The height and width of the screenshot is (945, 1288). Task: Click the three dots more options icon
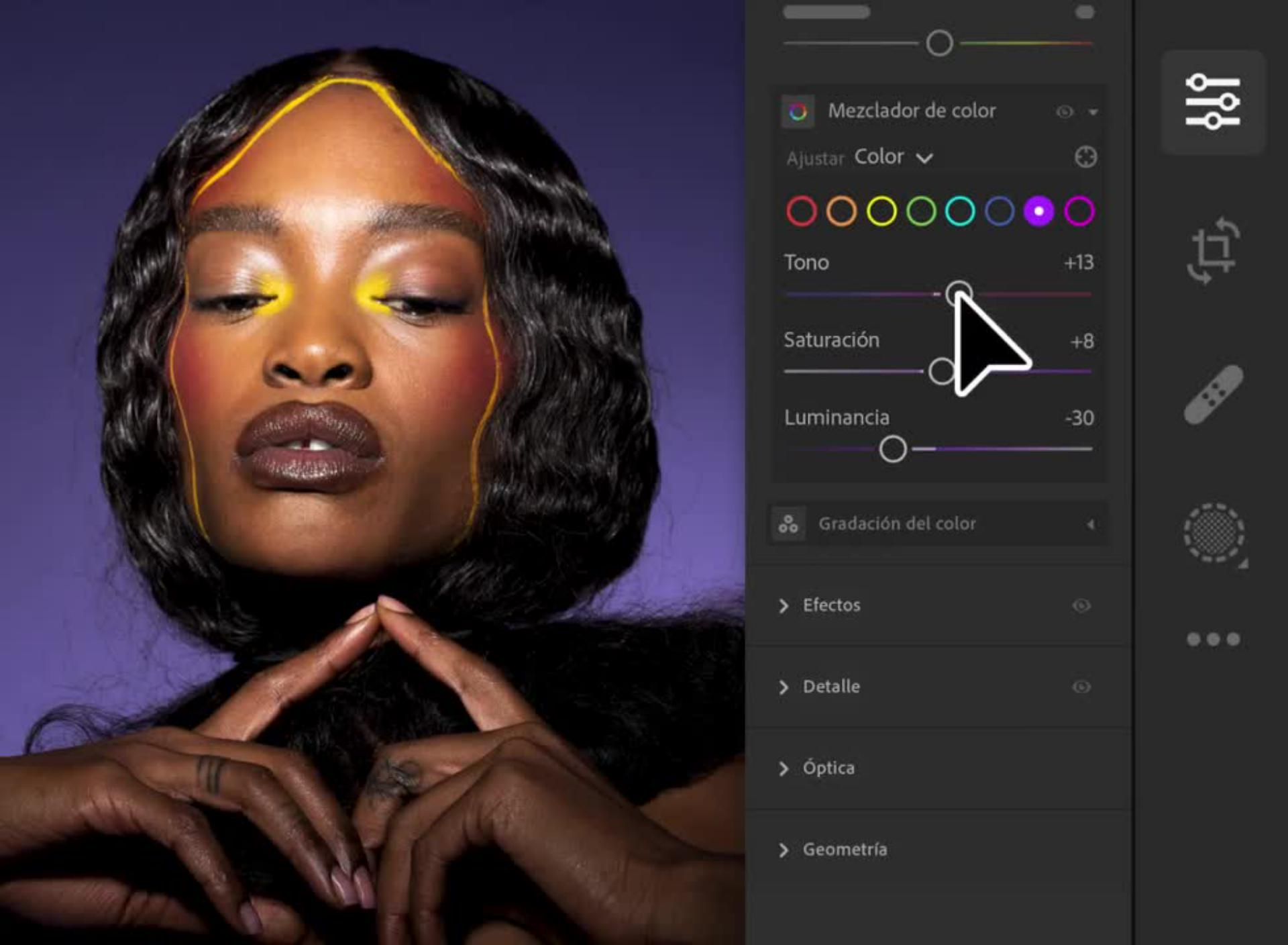click(1212, 639)
